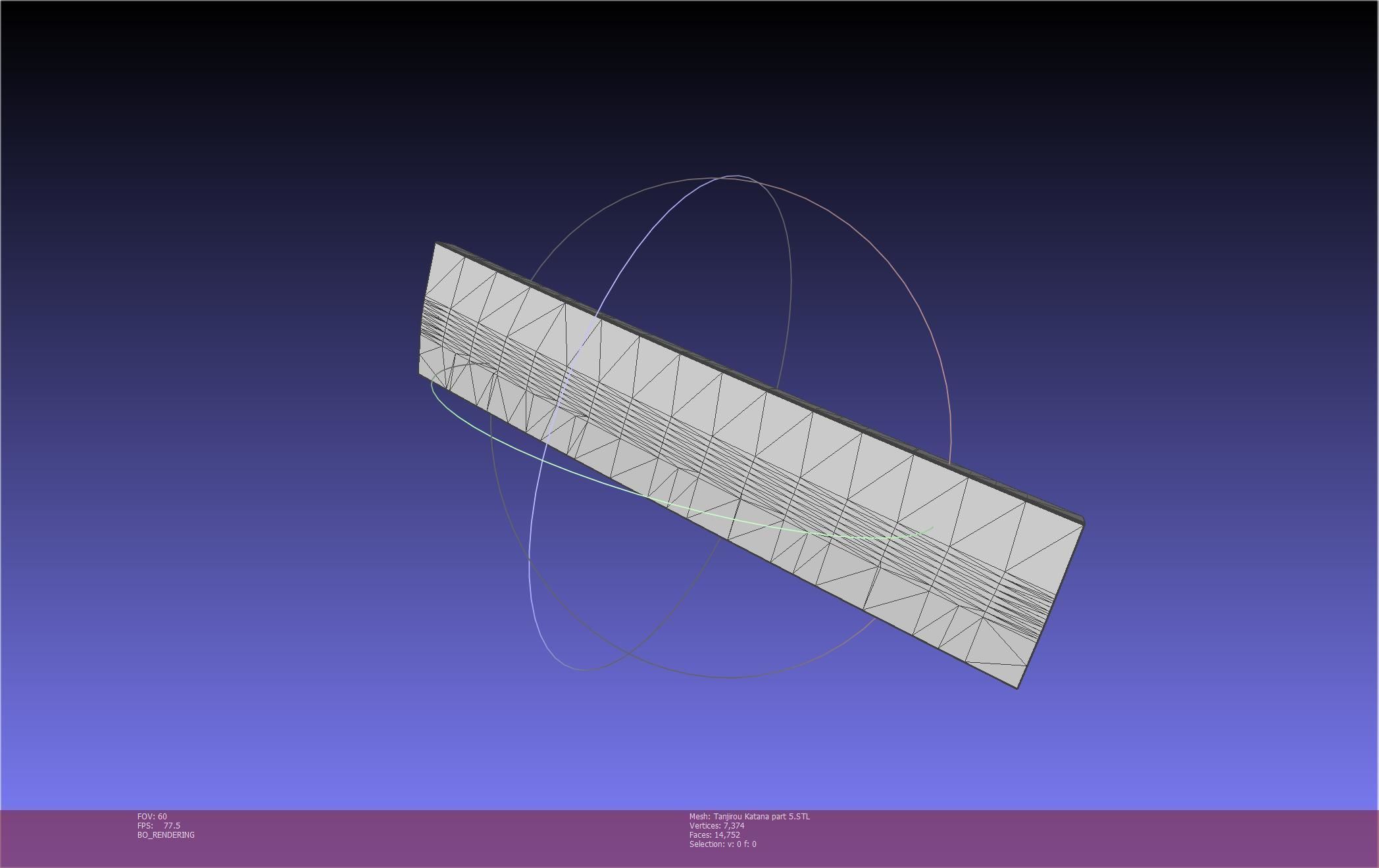Click the Selection: v: 0 f: 0 line
This screenshot has height=868, width=1379.
(722, 844)
